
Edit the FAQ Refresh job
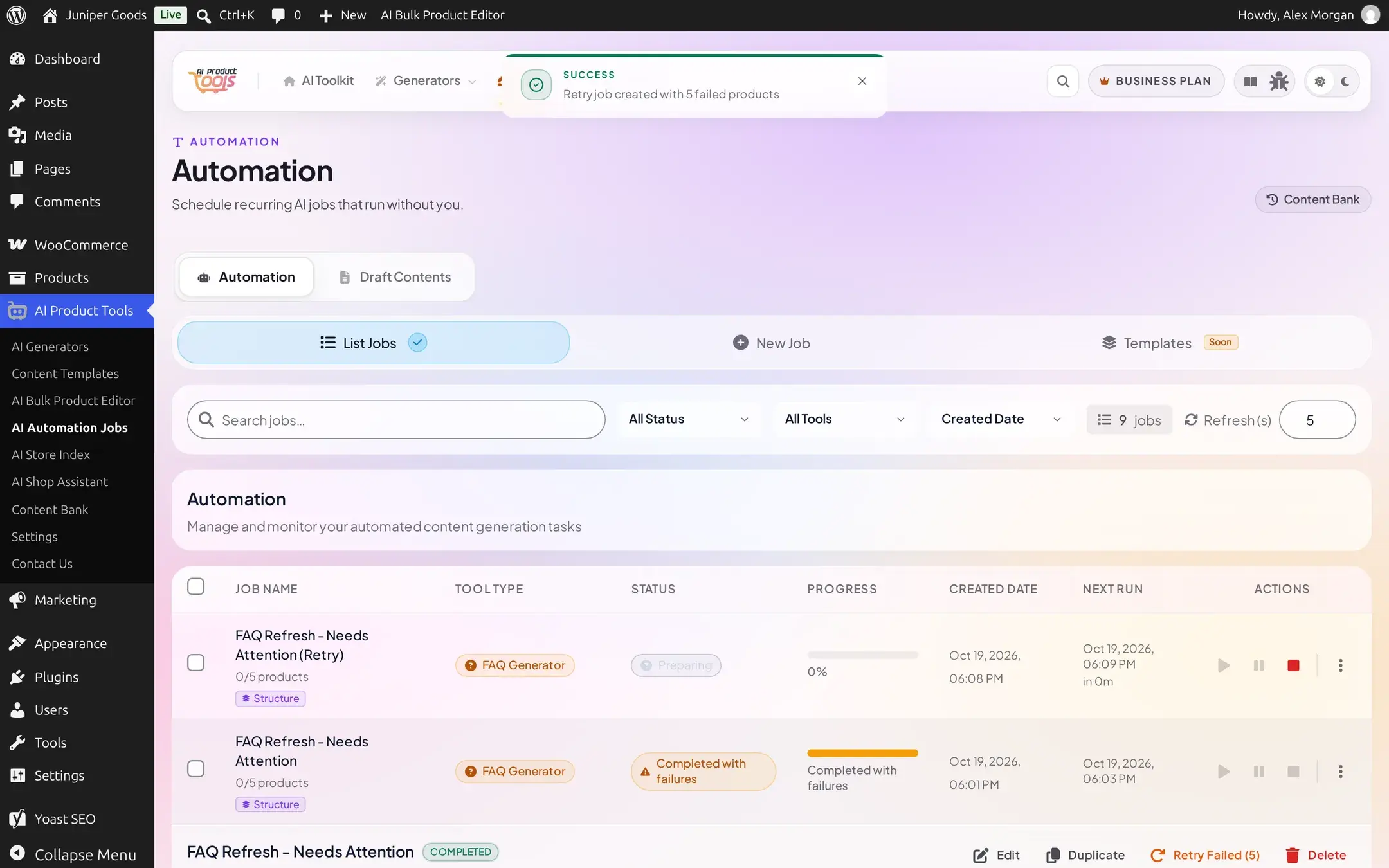point(996,855)
